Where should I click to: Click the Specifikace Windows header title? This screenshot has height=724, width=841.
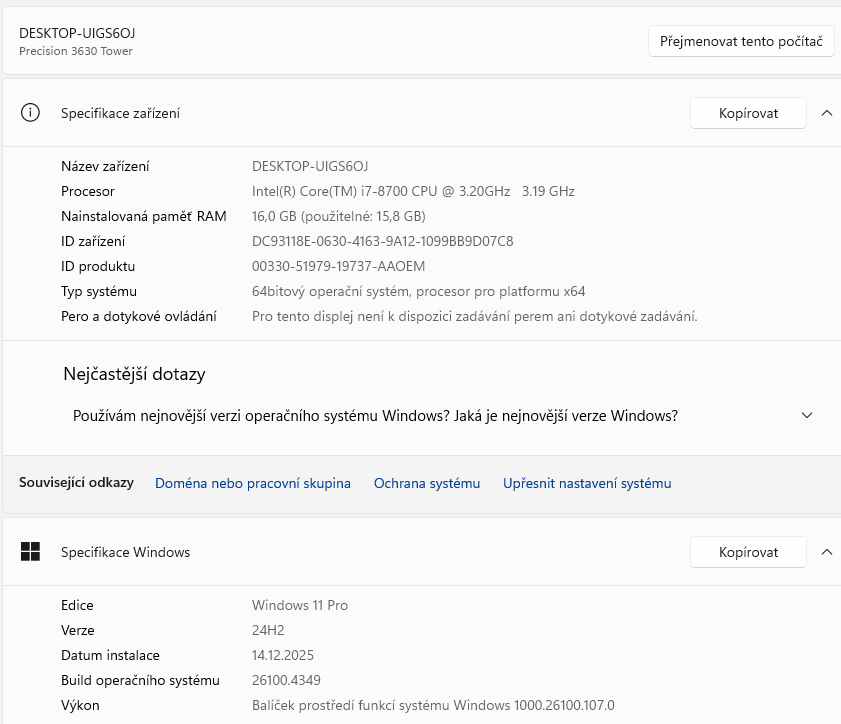point(125,552)
